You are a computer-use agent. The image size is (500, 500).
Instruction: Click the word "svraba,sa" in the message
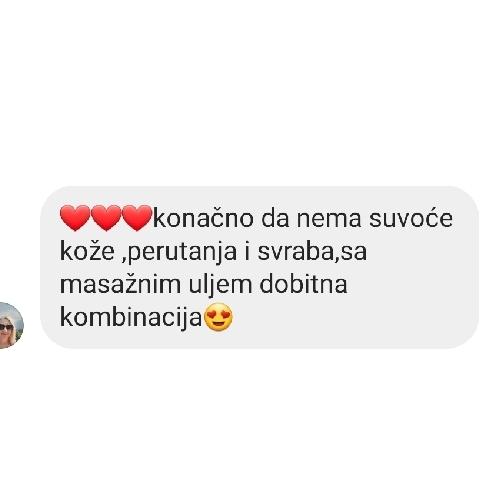pyautogui.click(x=312, y=252)
